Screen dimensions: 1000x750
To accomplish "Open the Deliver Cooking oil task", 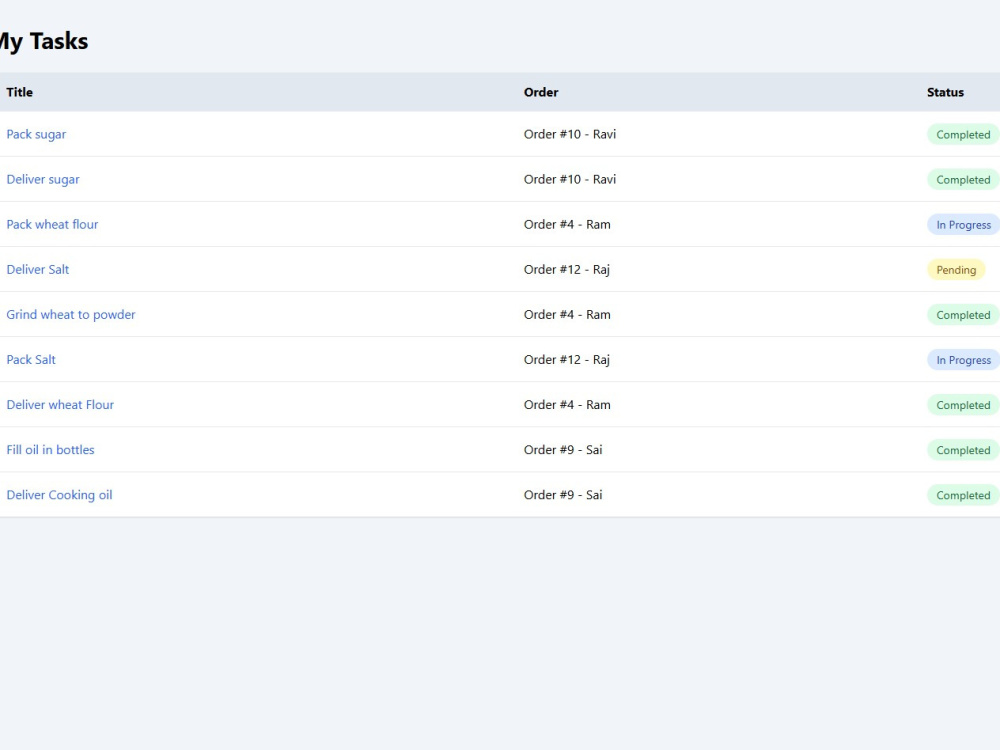I will pyautogui.click(x=59, y=495).
